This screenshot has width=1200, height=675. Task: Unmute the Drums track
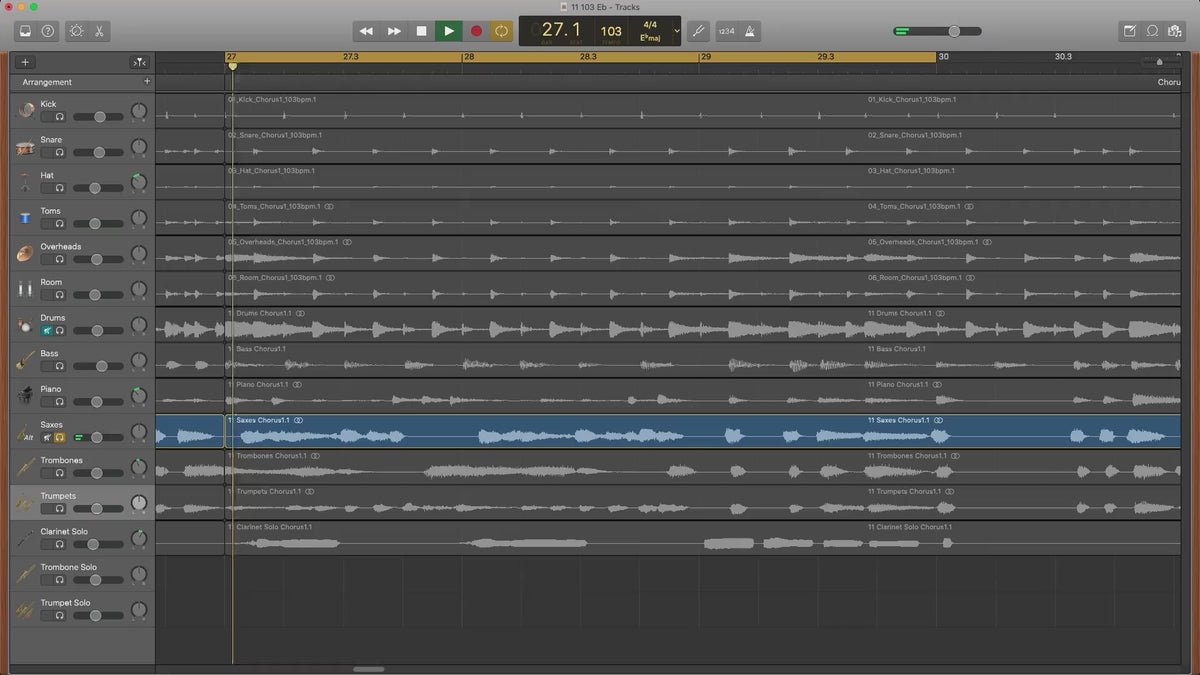pos(46,330)
